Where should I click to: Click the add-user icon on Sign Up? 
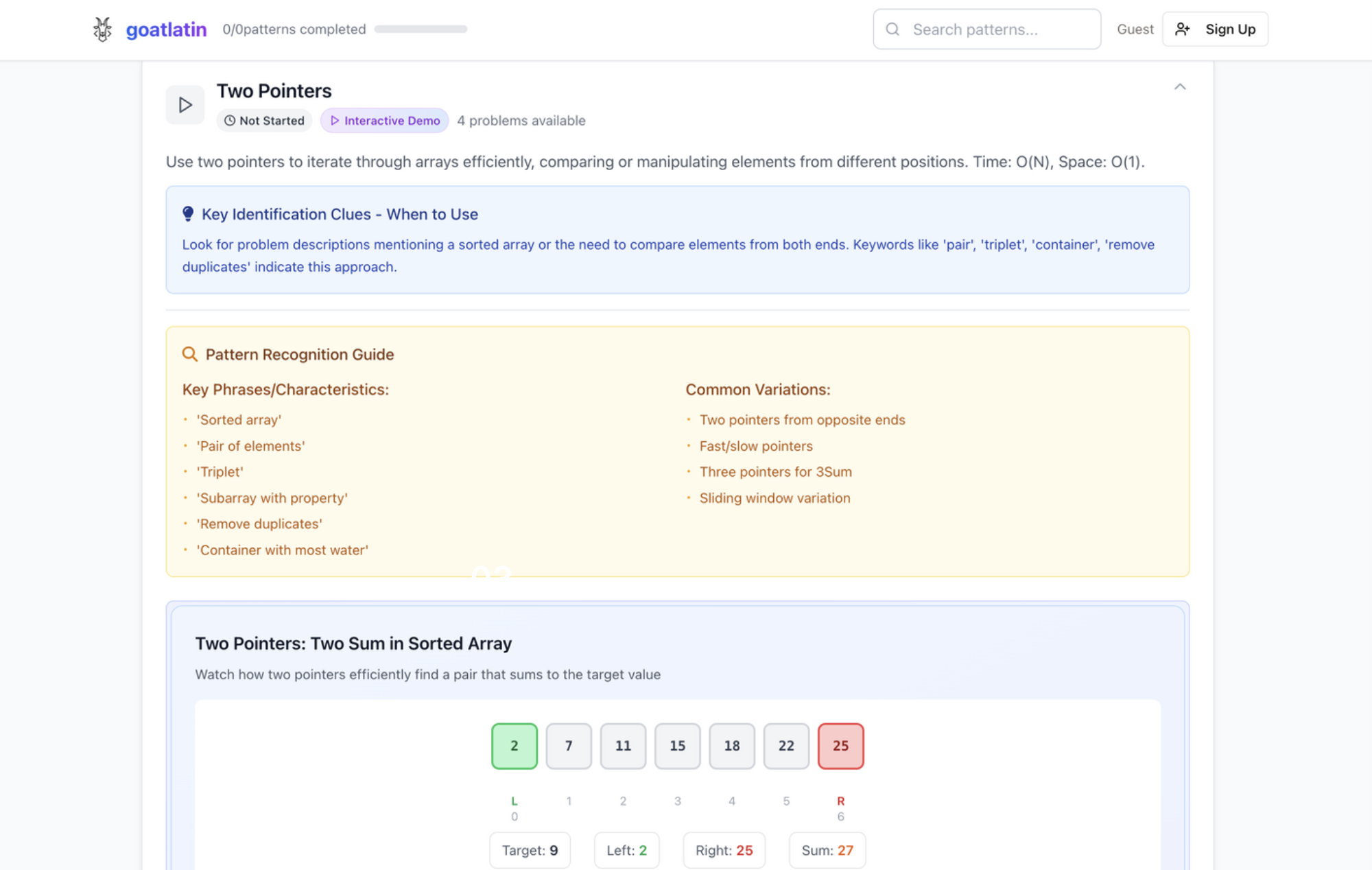click(1182, 30)
